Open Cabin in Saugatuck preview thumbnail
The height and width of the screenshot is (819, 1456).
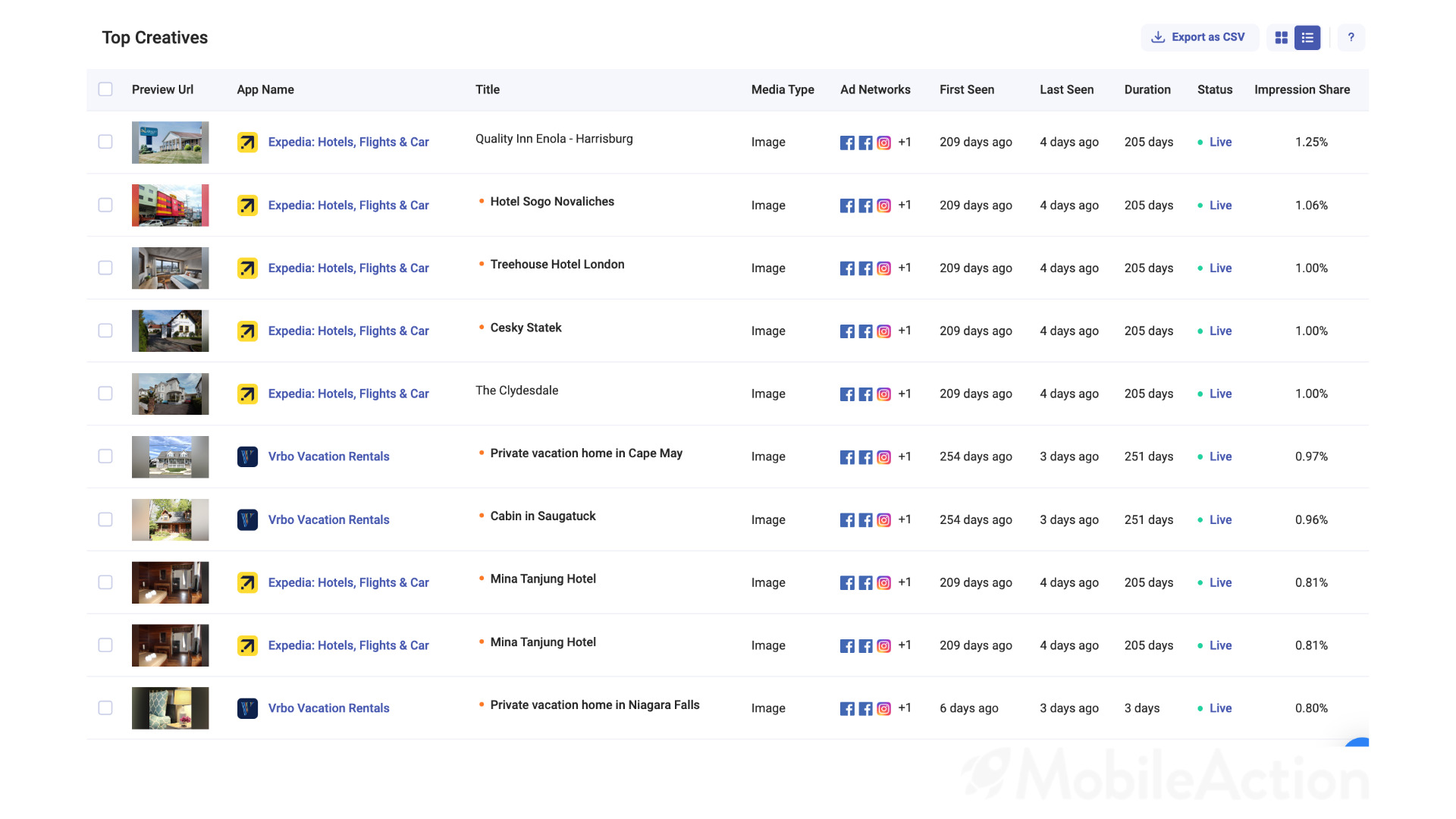point(170,520)
